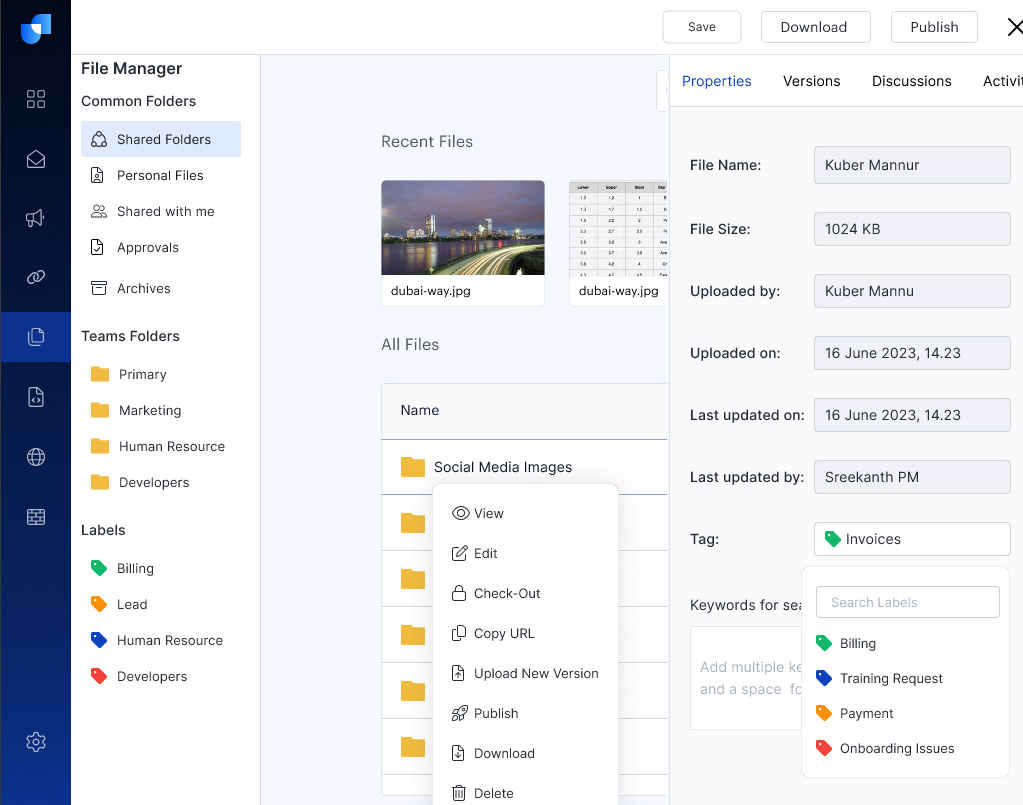Click the green Billing tag icon in sidebar

[99, 568]
